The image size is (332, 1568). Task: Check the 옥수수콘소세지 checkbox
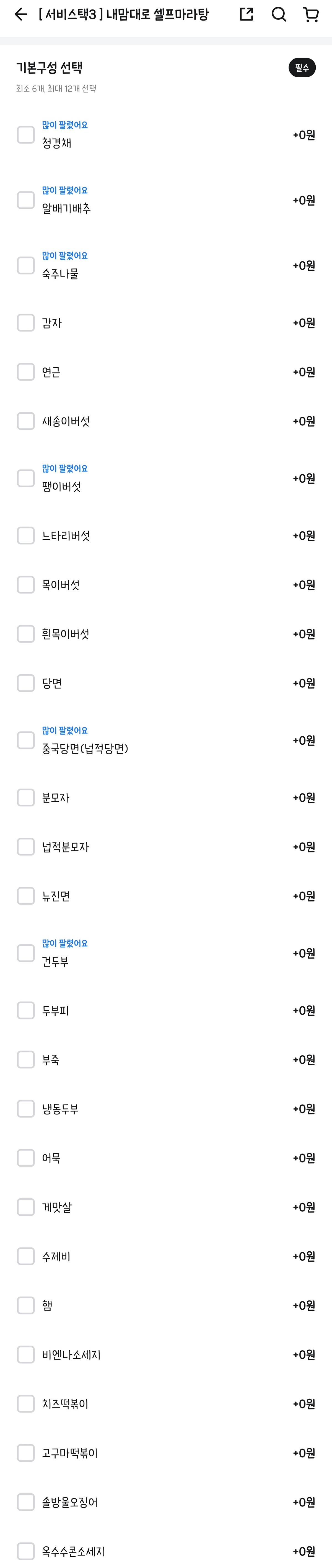25,1551
